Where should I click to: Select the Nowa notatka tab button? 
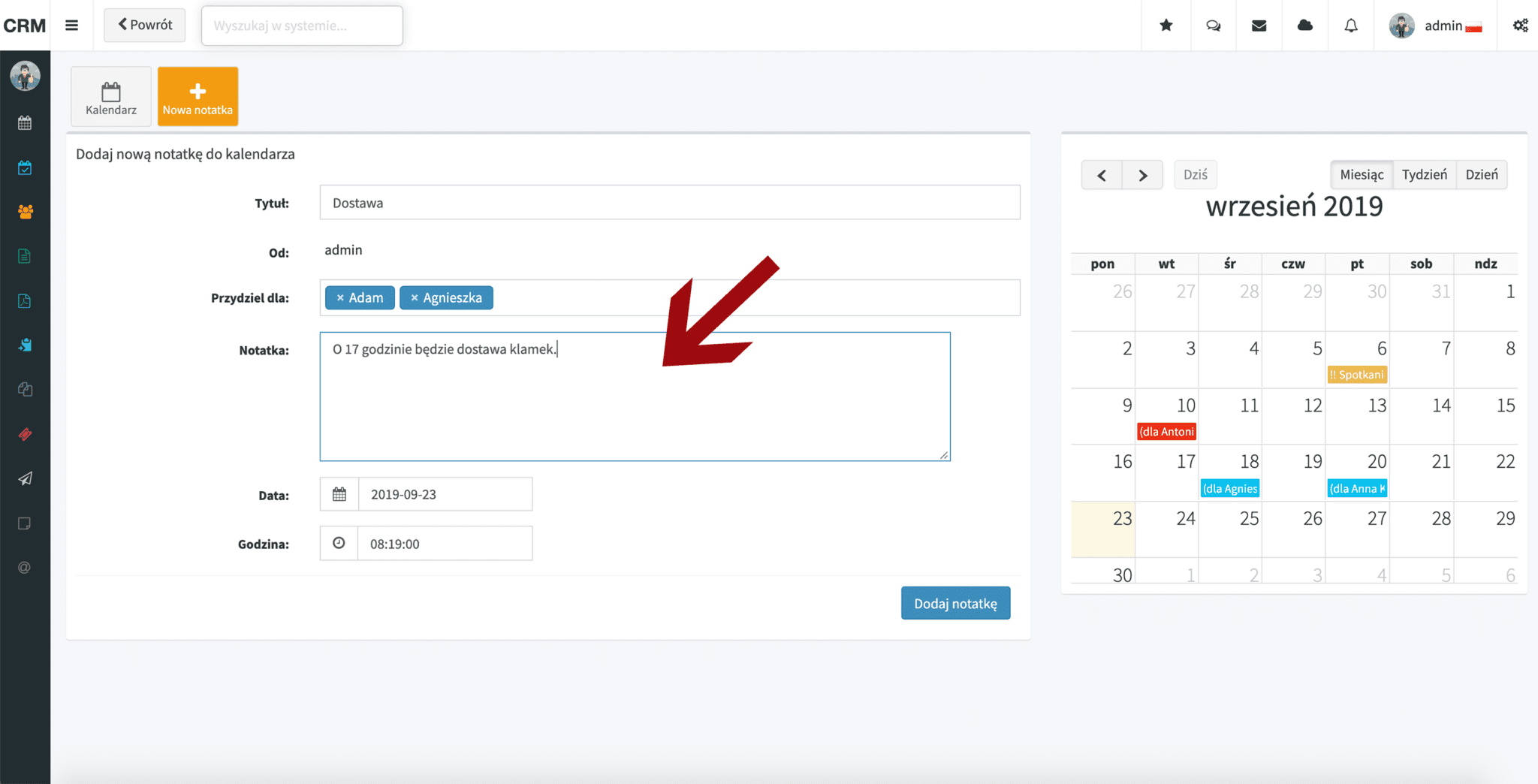(198, 96)
